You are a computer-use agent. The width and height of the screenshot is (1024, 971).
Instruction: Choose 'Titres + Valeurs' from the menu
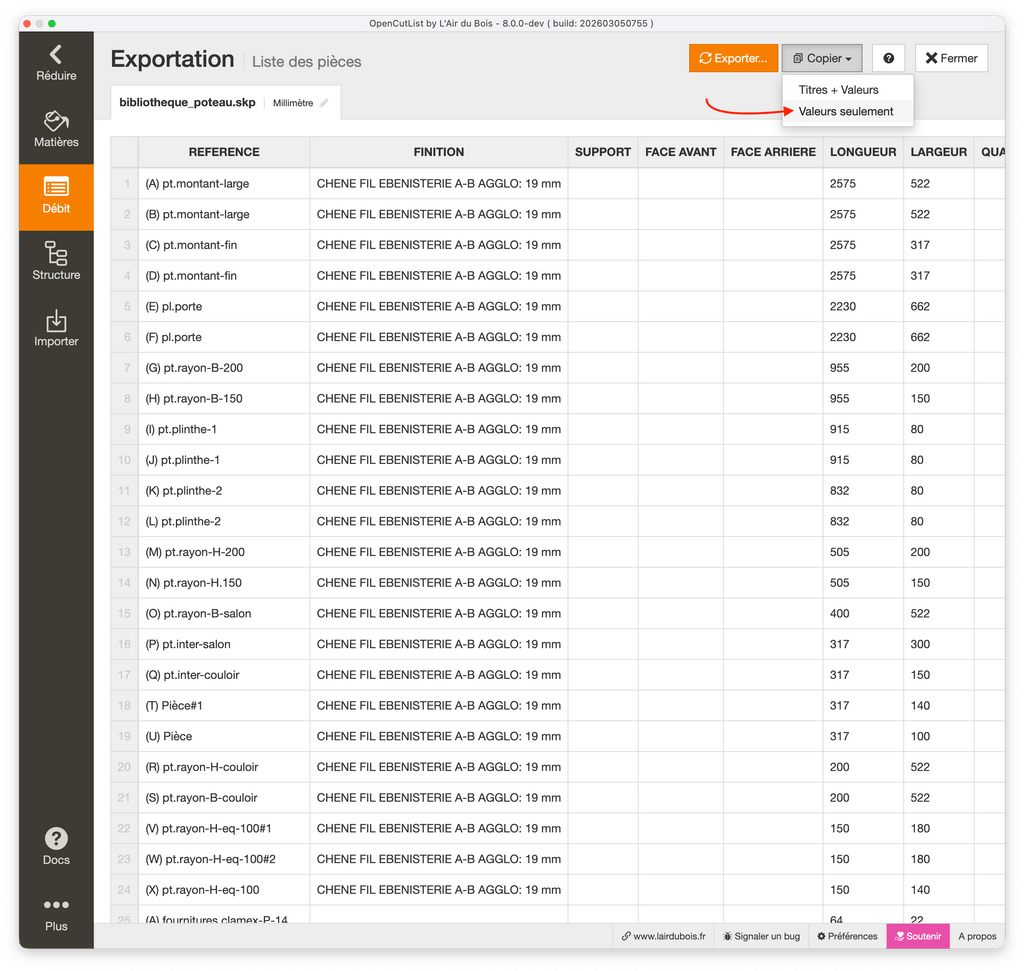pos(838,90)
